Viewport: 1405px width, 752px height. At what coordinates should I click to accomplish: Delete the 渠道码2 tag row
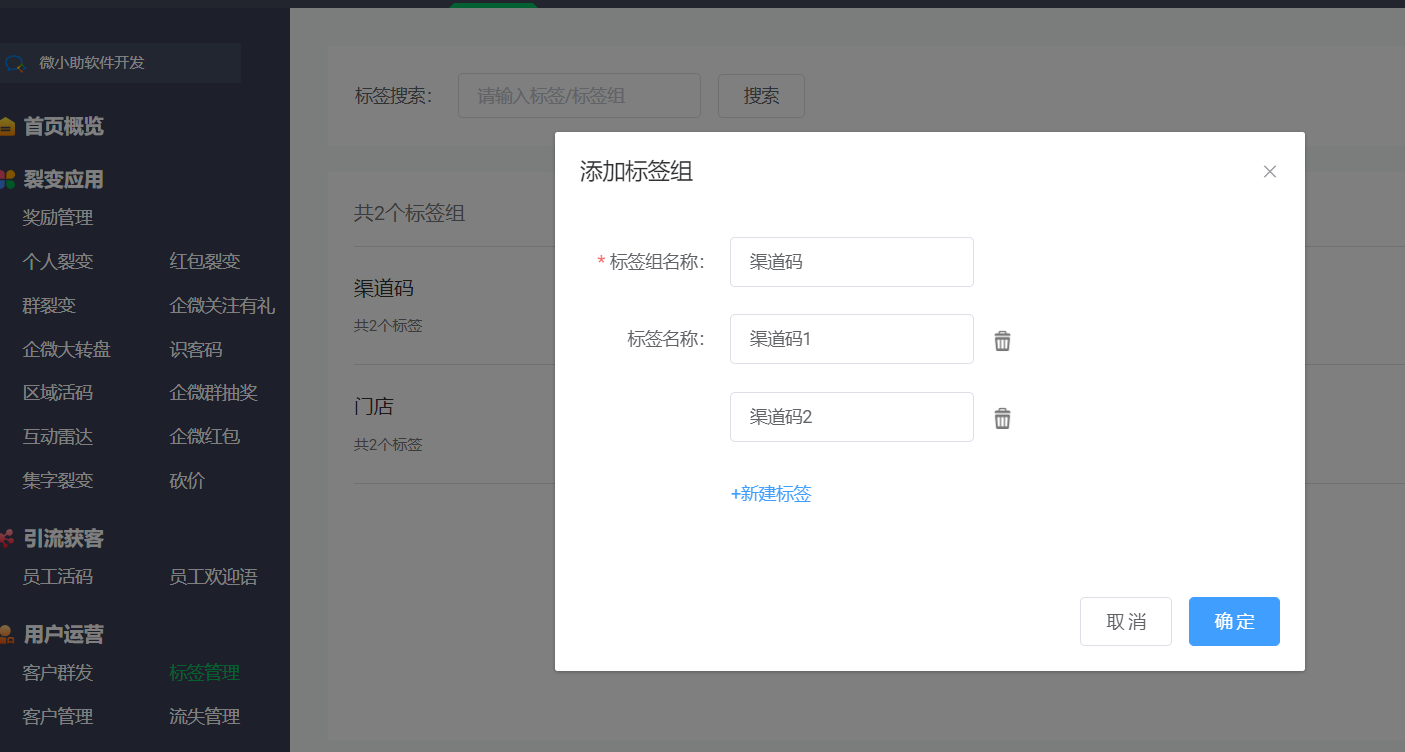pyautogui.click(x=1002, y=419)
